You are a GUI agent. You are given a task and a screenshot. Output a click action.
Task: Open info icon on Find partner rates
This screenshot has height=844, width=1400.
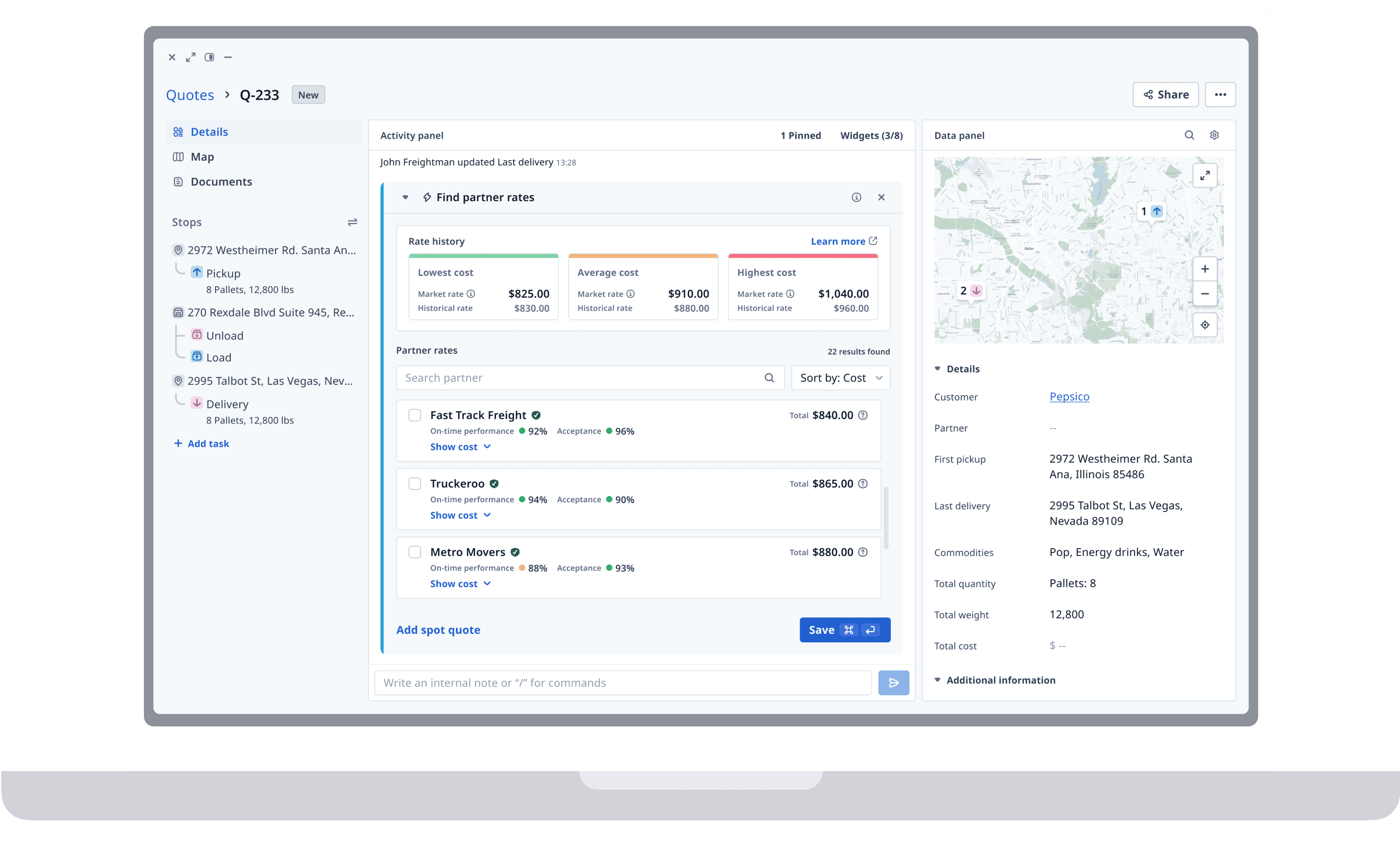(856, 197)
